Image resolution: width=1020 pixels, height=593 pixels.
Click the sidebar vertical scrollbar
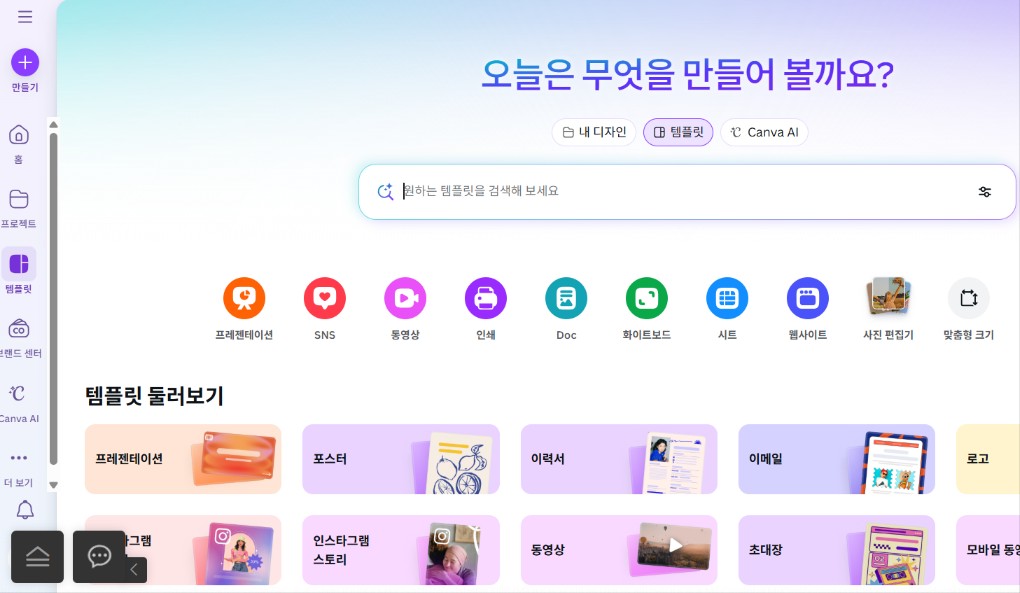(x=53, y=299)
